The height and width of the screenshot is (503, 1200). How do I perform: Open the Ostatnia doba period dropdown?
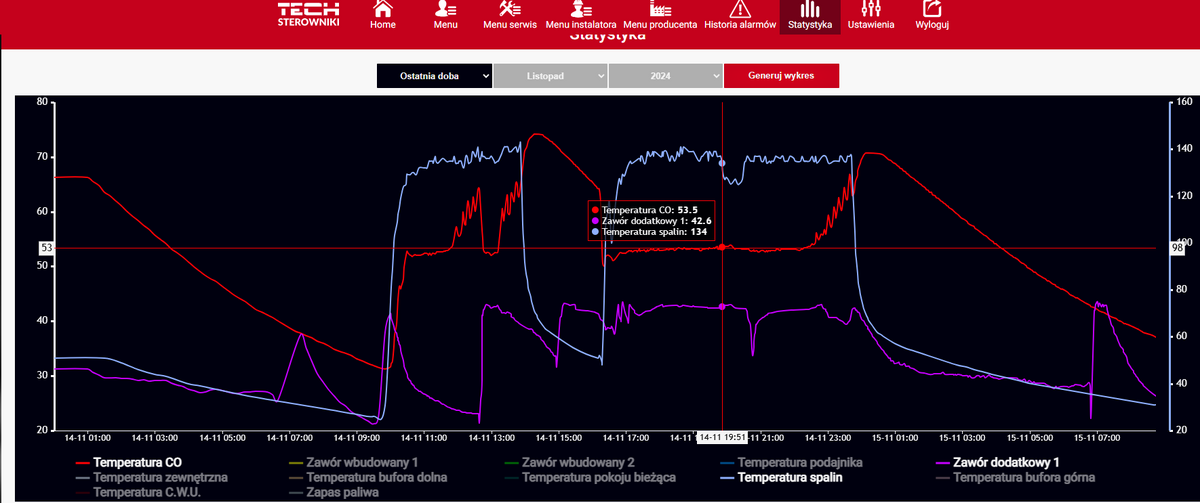point(434,76)
